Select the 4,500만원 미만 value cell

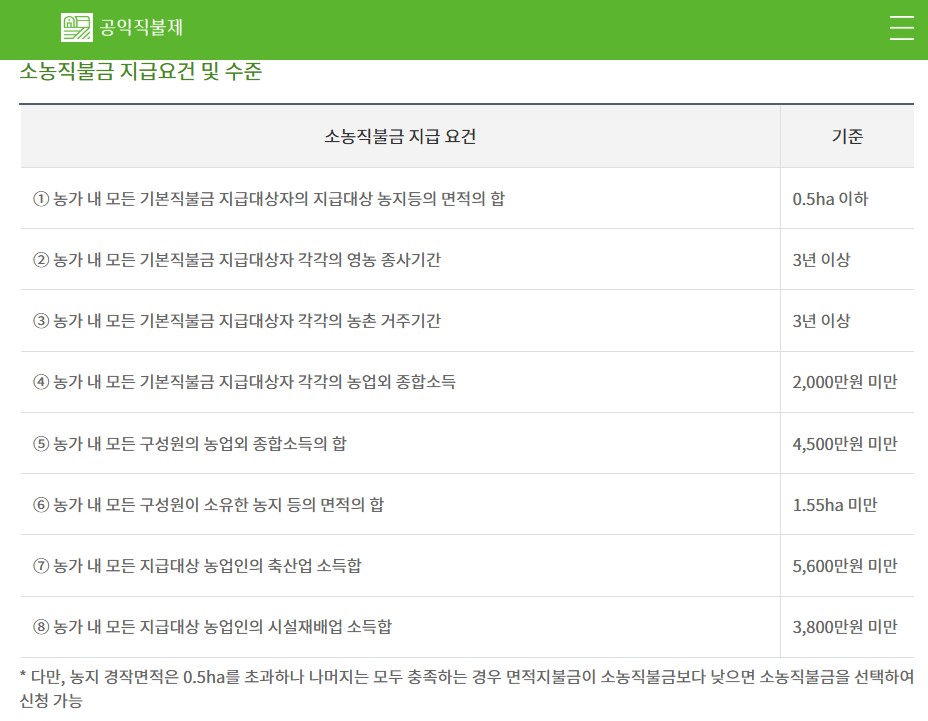[847, 443]
